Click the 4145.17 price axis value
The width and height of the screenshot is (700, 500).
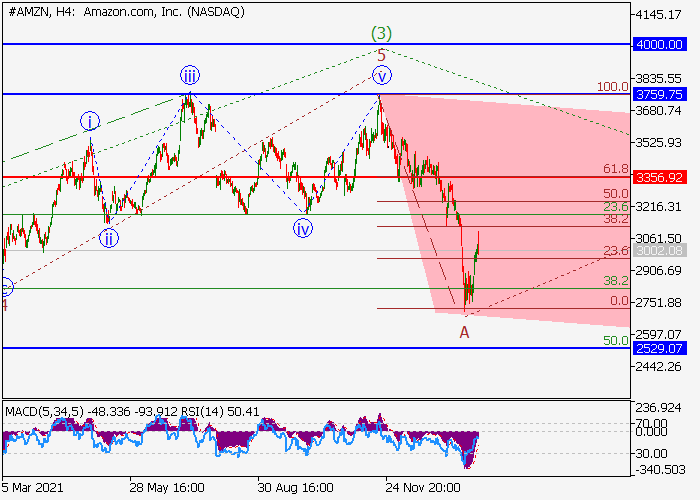(658, 15)
